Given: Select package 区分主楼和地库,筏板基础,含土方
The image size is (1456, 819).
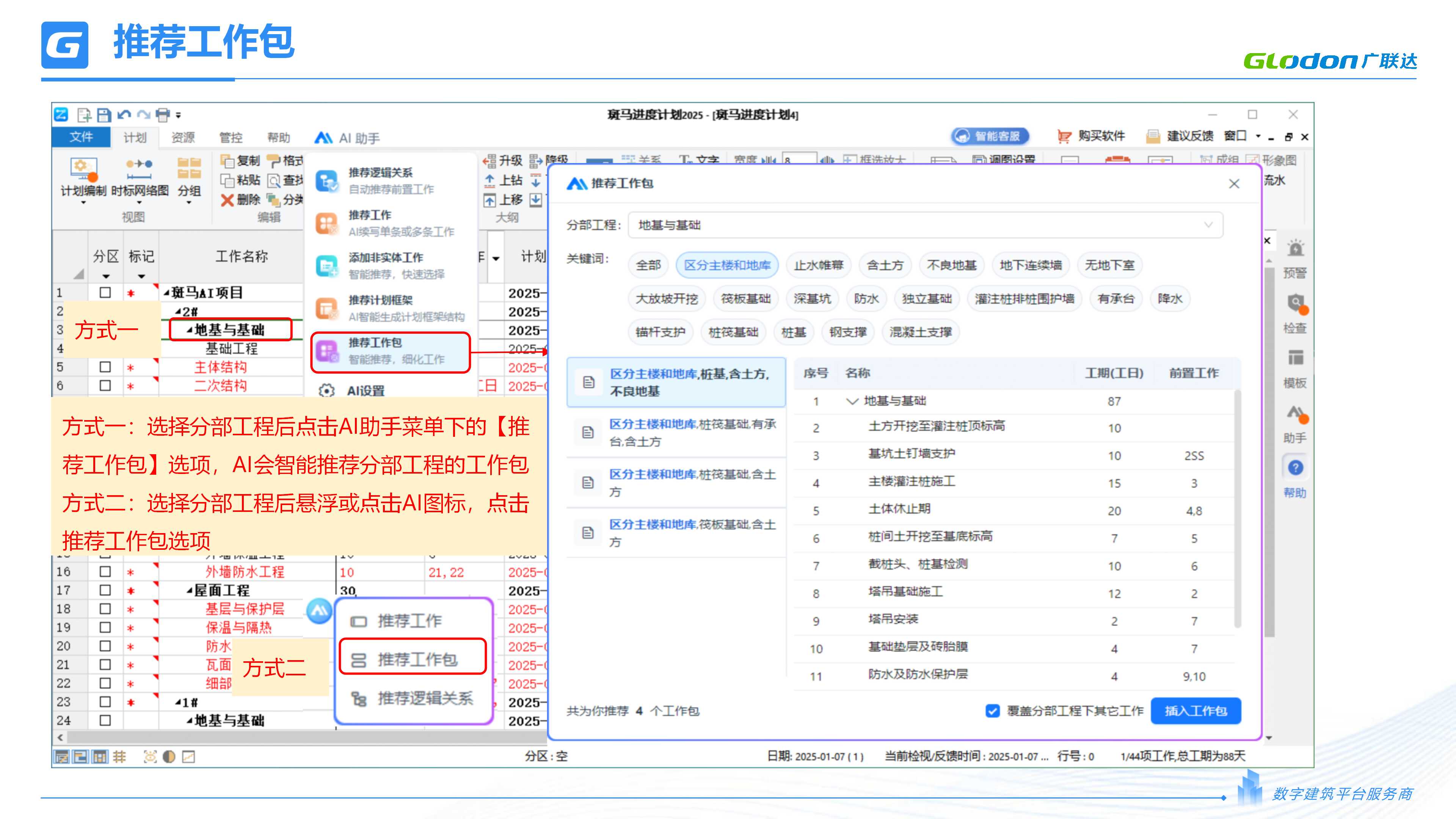Looking at the screenshot, I should tap(676, 532).
